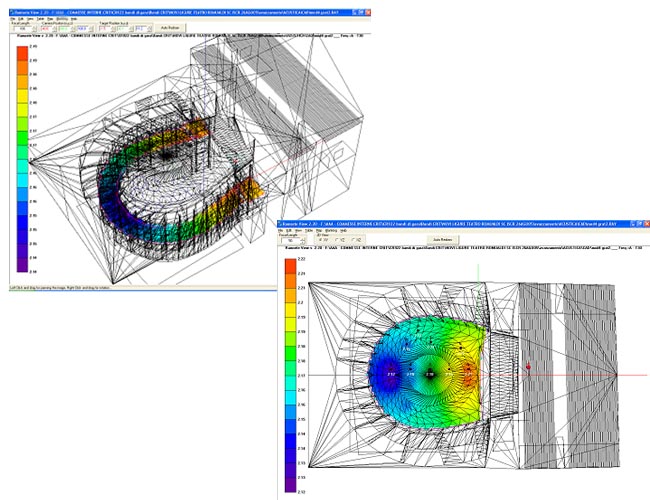Close the lower Ramsete View window
650x500 pixels.
[647, 224]
